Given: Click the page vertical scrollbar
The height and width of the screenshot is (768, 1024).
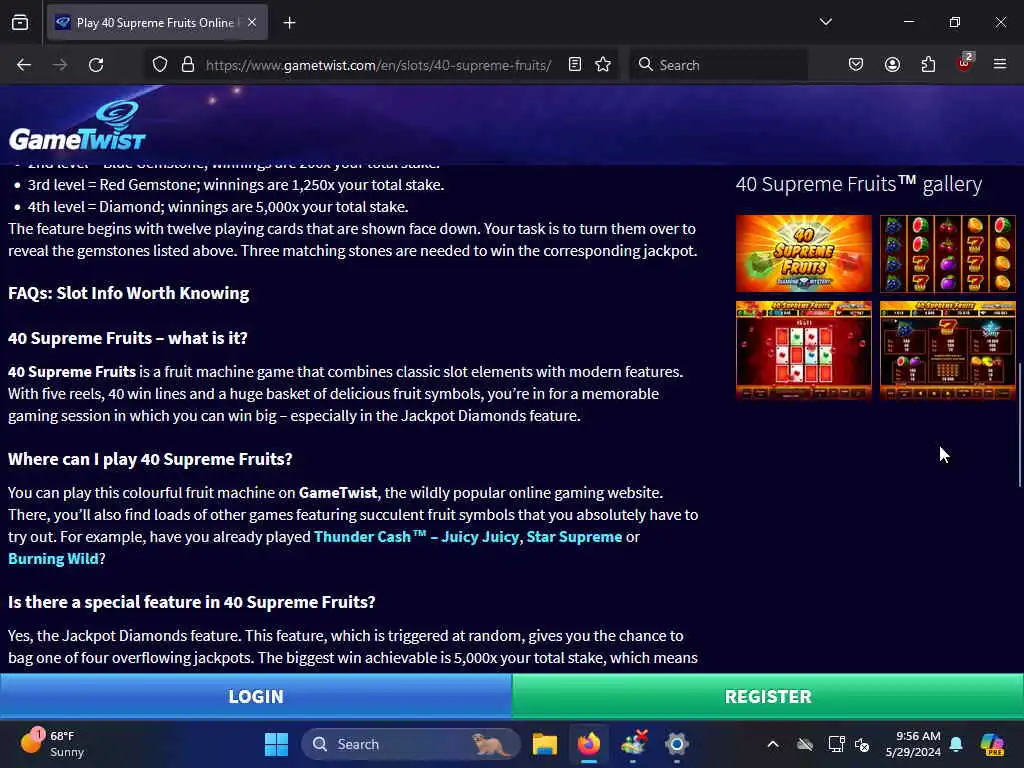Looking at the screenshot, I should pos(1019,424).
